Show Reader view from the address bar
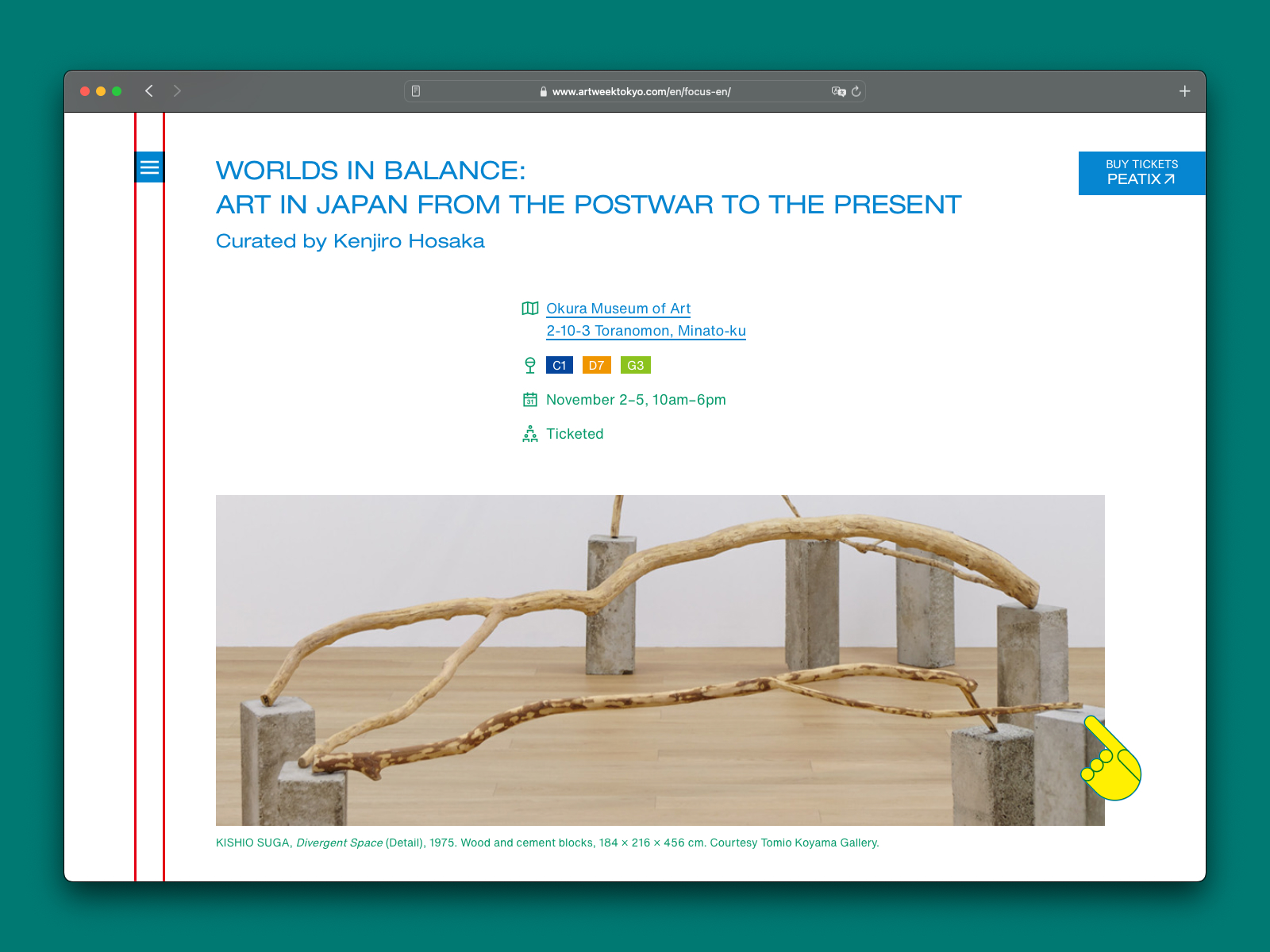The height and width of the screenshot is (952, 1270). tap(416, 91)
